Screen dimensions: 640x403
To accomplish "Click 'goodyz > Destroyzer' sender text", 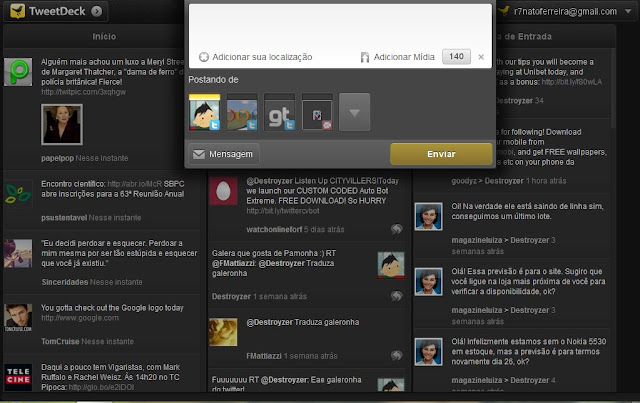I will point(487,181).
